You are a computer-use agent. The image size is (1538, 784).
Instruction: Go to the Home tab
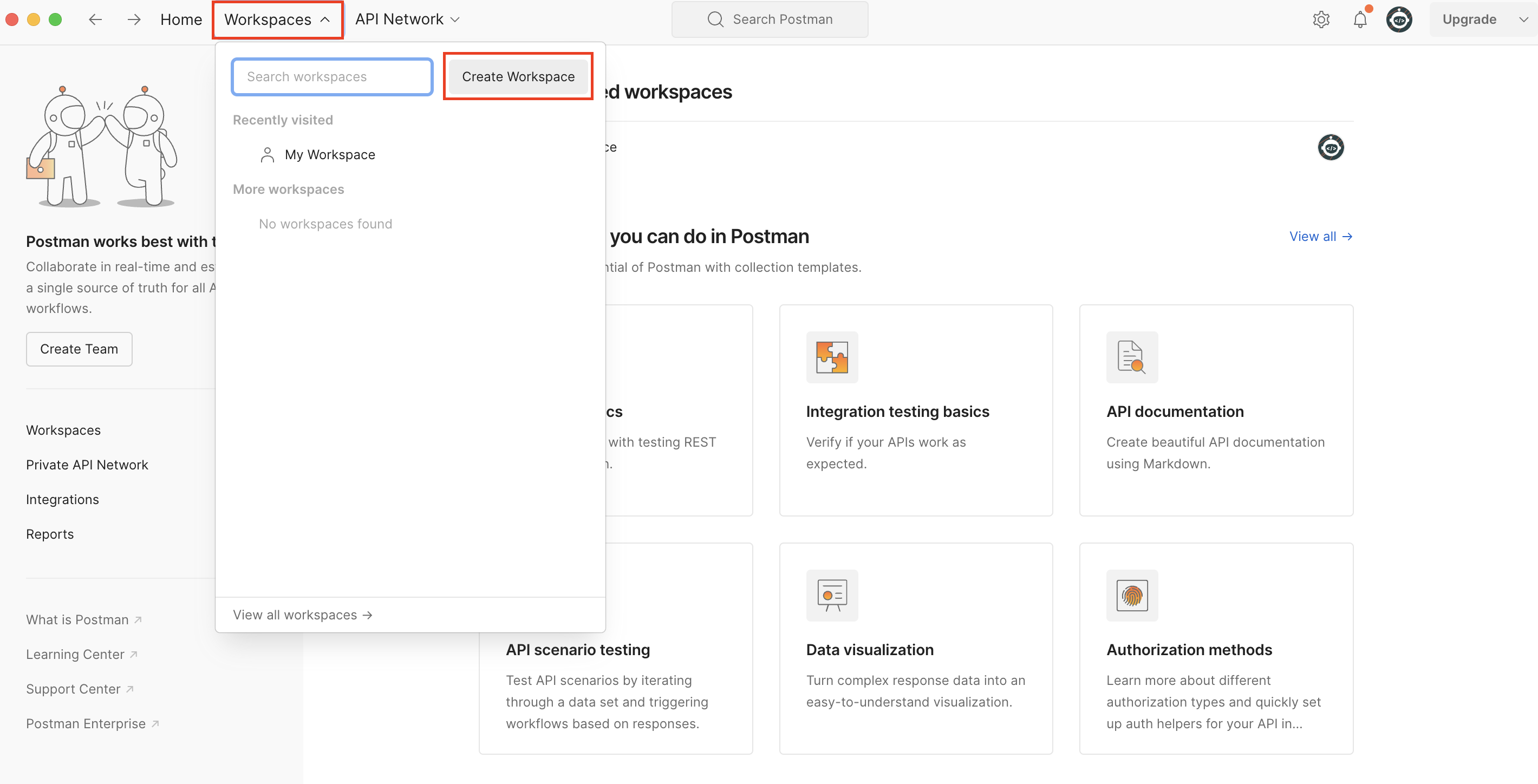tap(181, 19)
